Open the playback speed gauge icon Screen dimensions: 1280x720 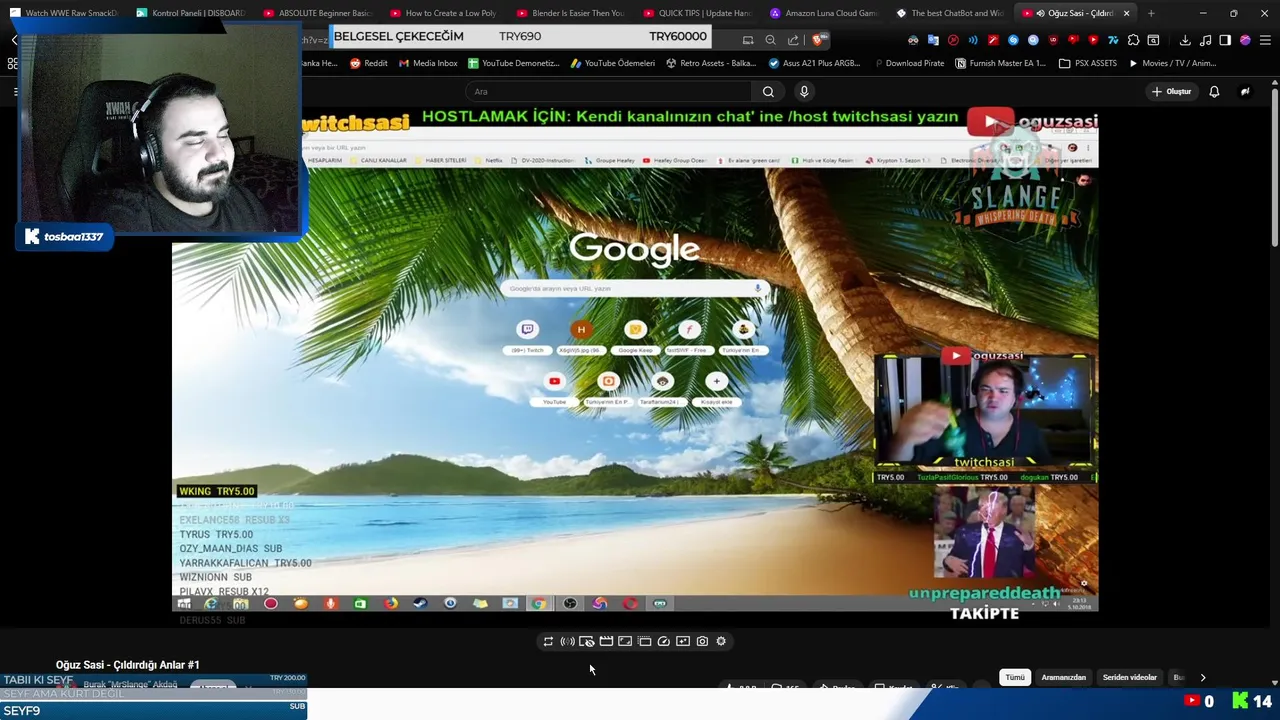[x=663, y=641]
